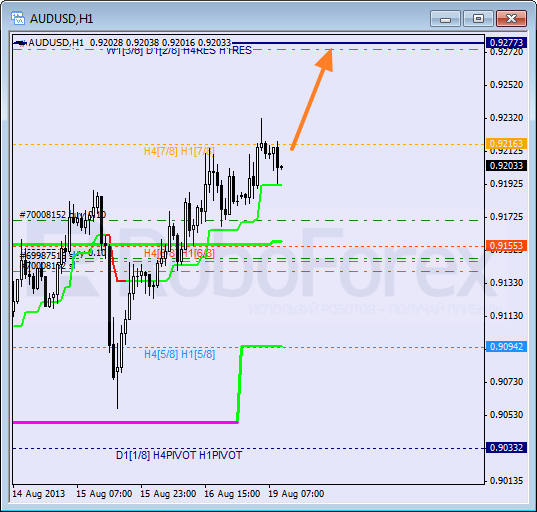The width and height of the screenshot is (537, 512).
Task: Click the H4[5/8] H1[5/8] level label
Action: click(x=179, y=354)
